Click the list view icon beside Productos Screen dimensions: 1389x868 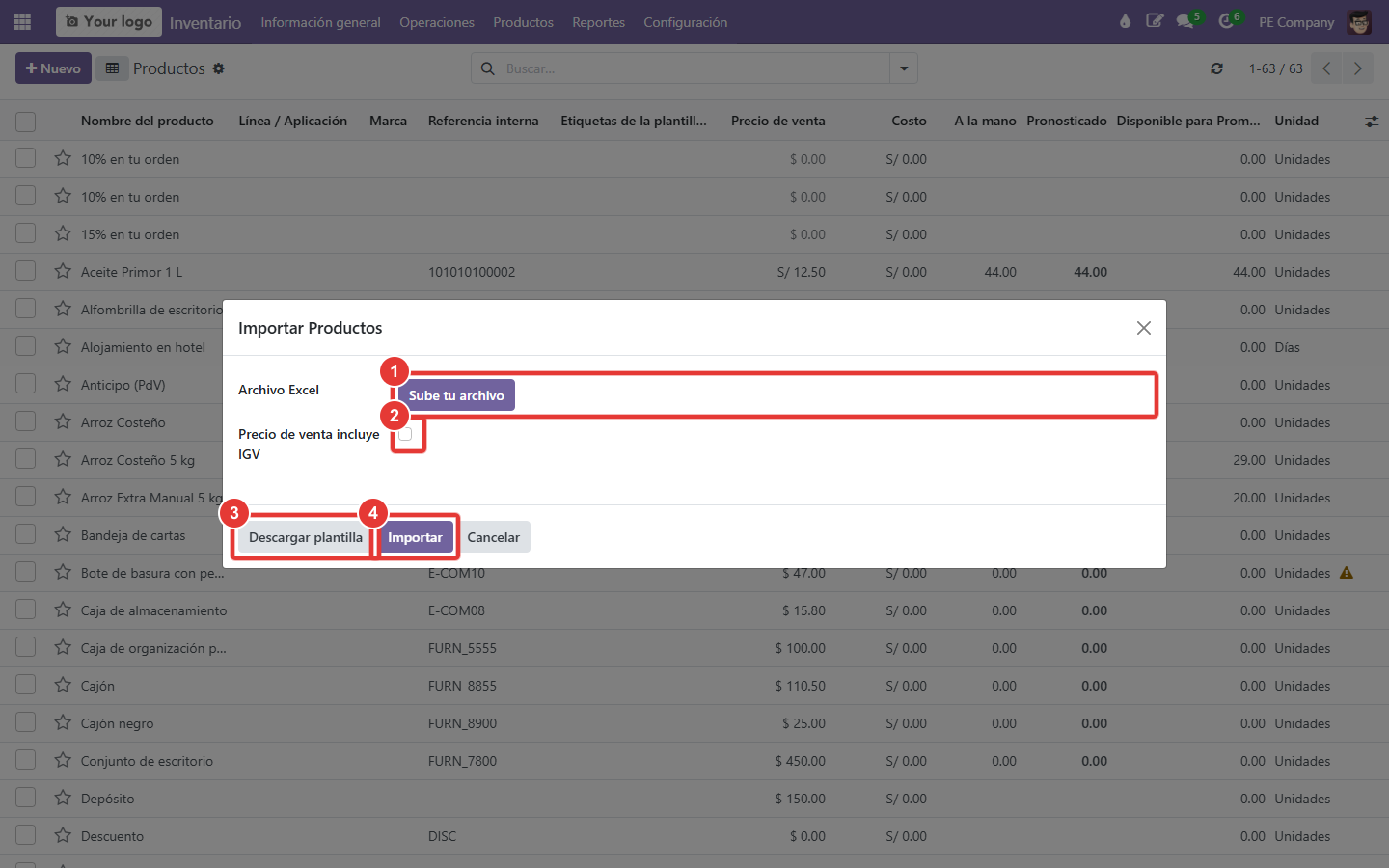(x=112, y=68)
